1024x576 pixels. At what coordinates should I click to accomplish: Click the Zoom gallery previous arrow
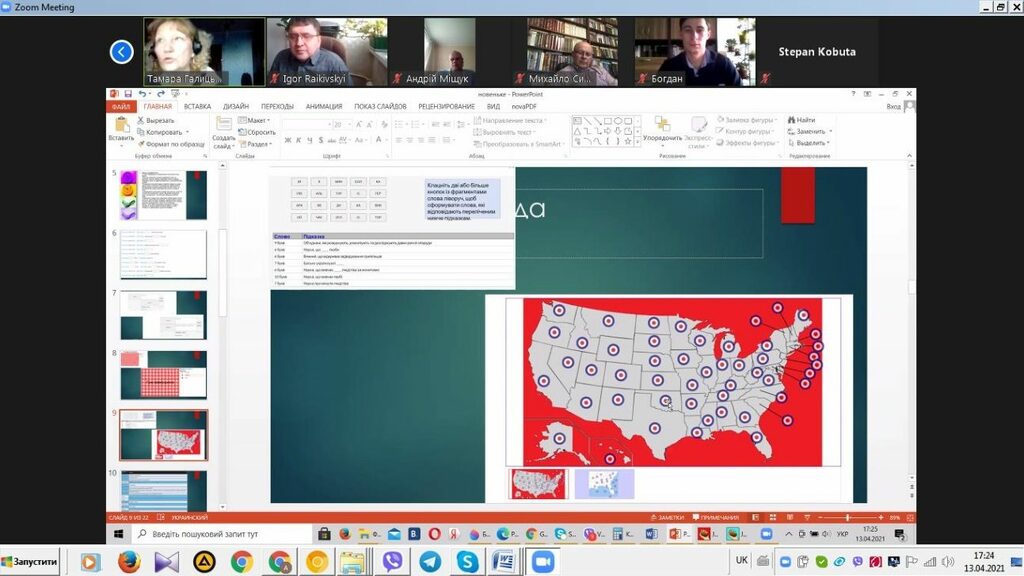[x=122, y=51]
